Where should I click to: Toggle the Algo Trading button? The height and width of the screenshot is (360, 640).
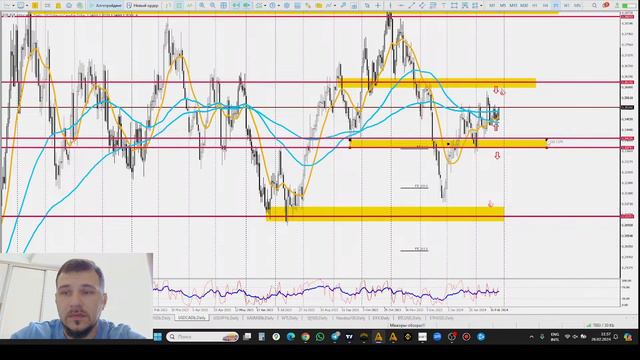coord(106,6)
